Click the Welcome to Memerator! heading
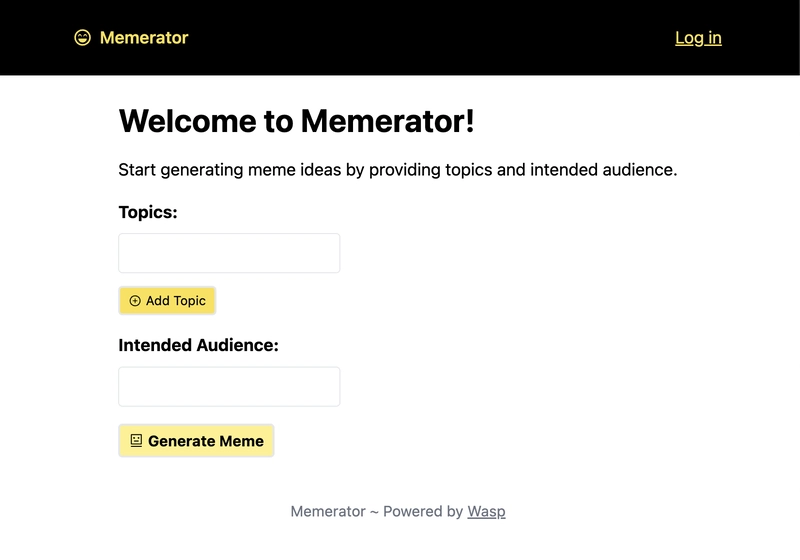The width and height of the screenshot is (800, 560). (296, 121)
